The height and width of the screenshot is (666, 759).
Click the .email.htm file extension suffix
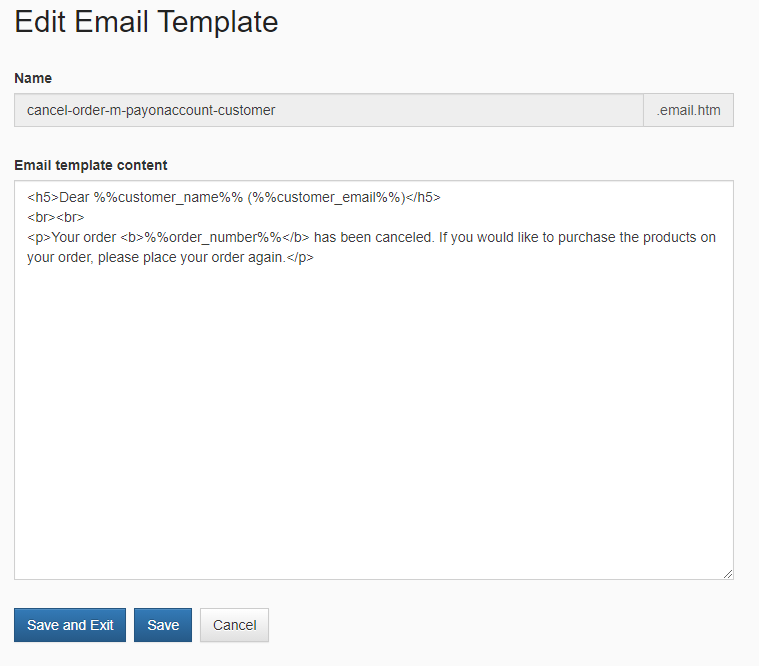point(688,110)
